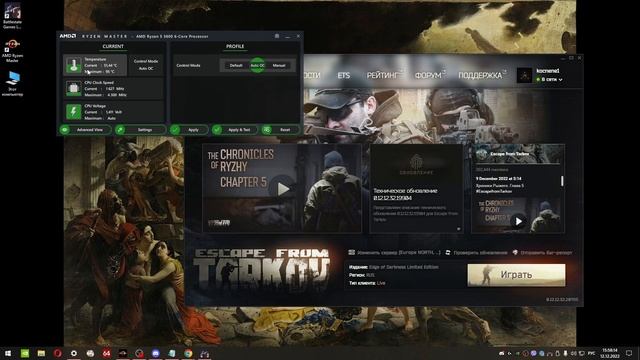The image size is (640, 360).
Task: Open the NVIDIA app in the taskbar
Action: pos(25,353)
